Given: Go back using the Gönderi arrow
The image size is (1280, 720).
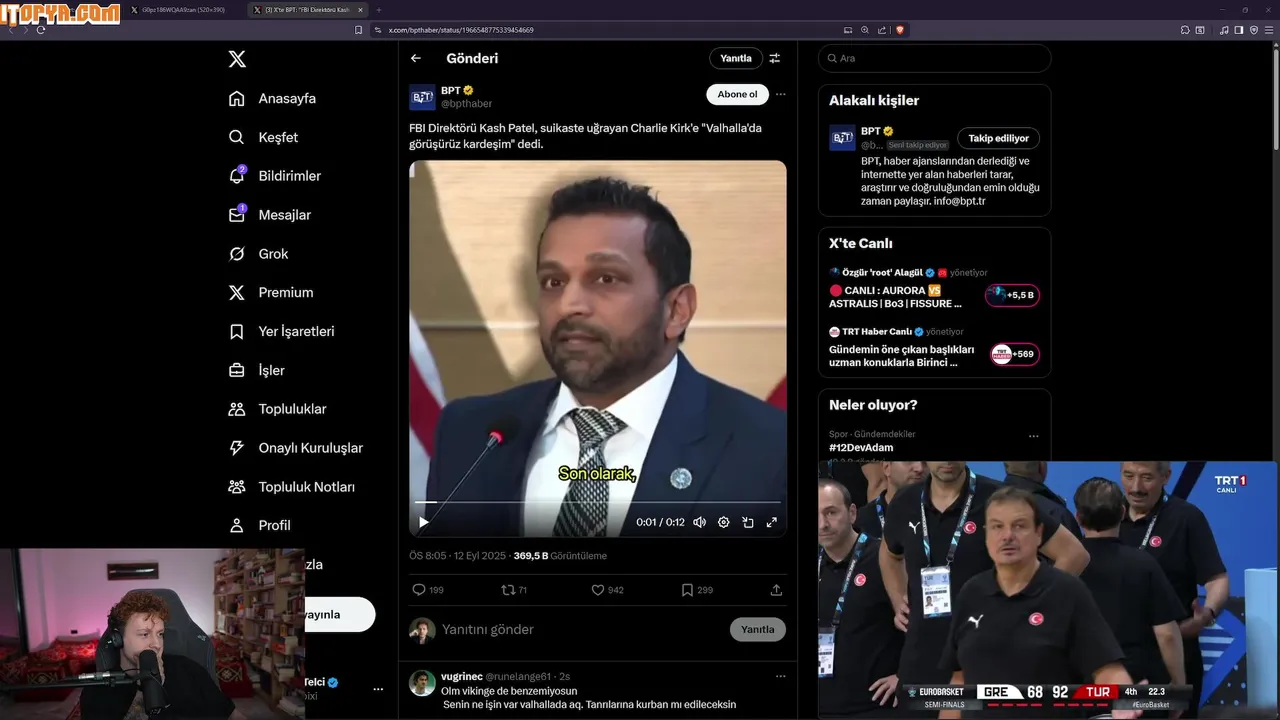Looking at the screenshot, I should [416, 58].
